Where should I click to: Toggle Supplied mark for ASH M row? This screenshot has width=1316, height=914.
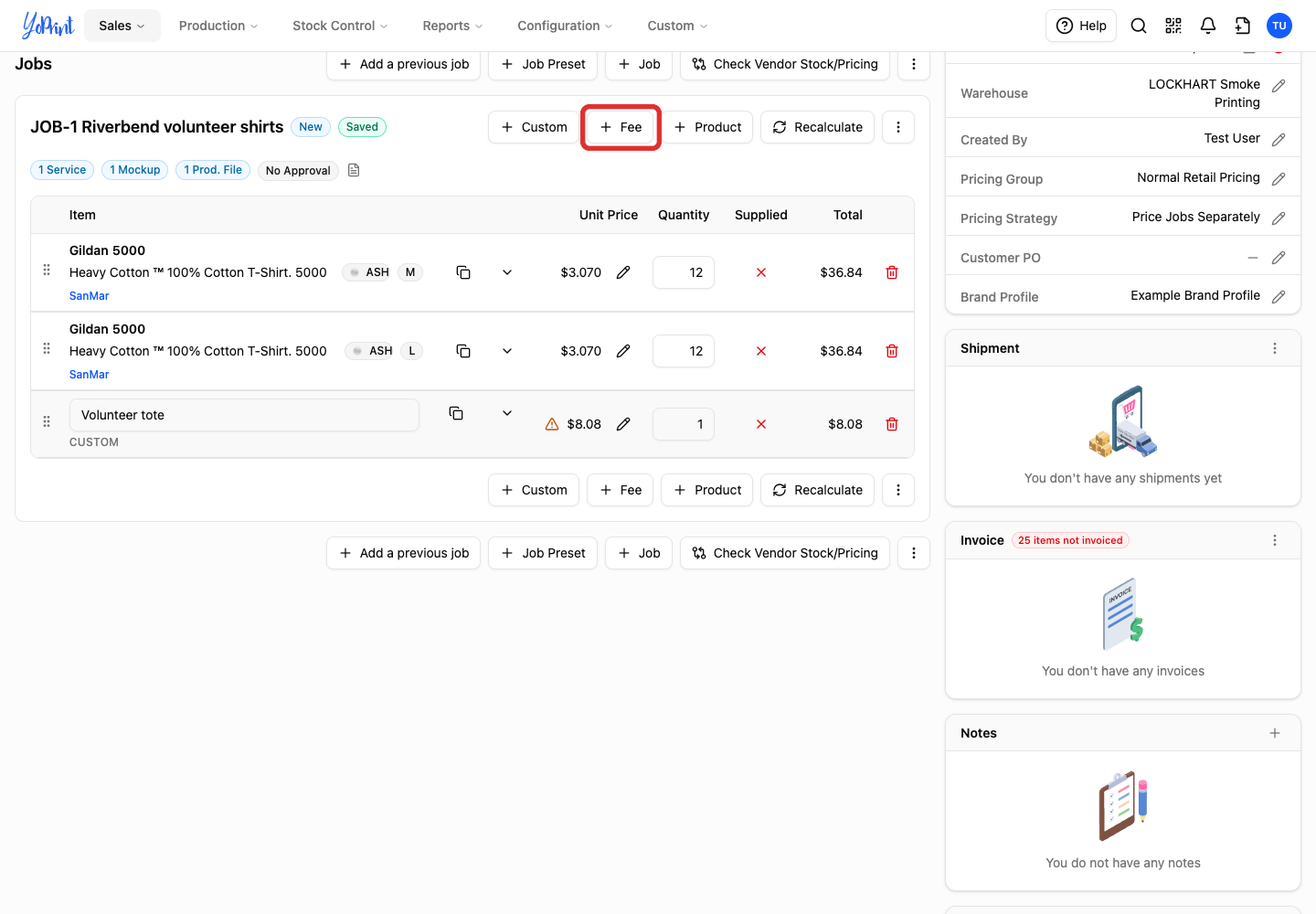click(x=761, y=272)
